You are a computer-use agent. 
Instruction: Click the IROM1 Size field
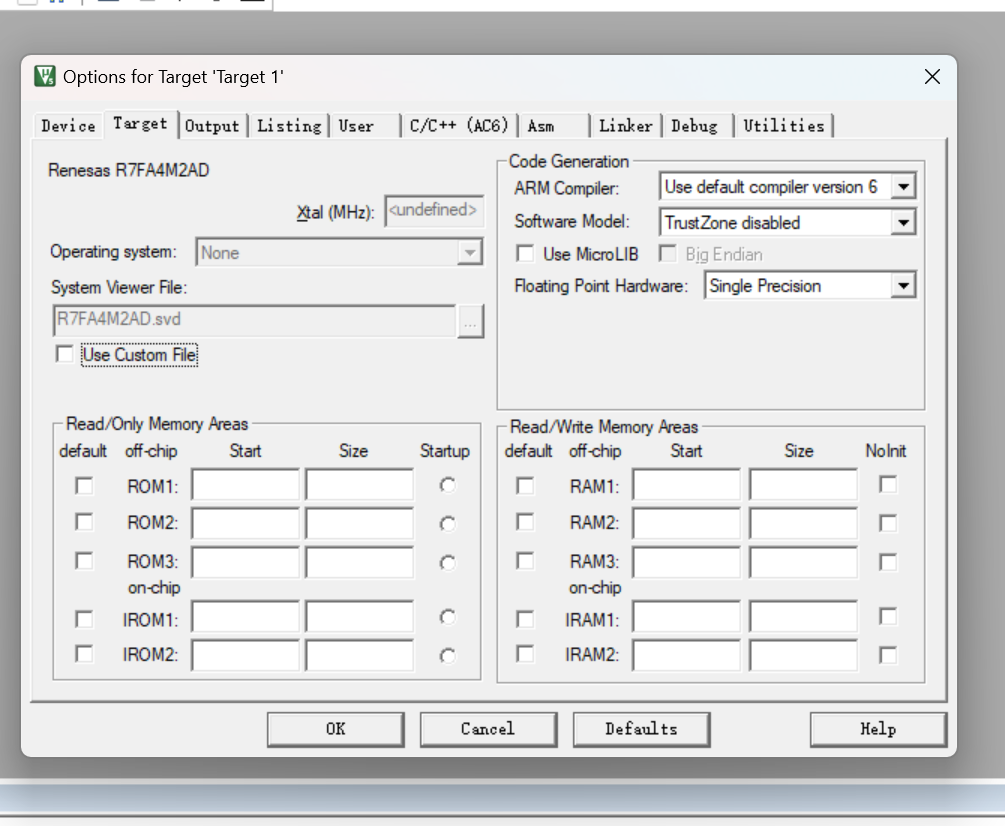(x=359, y=618)
